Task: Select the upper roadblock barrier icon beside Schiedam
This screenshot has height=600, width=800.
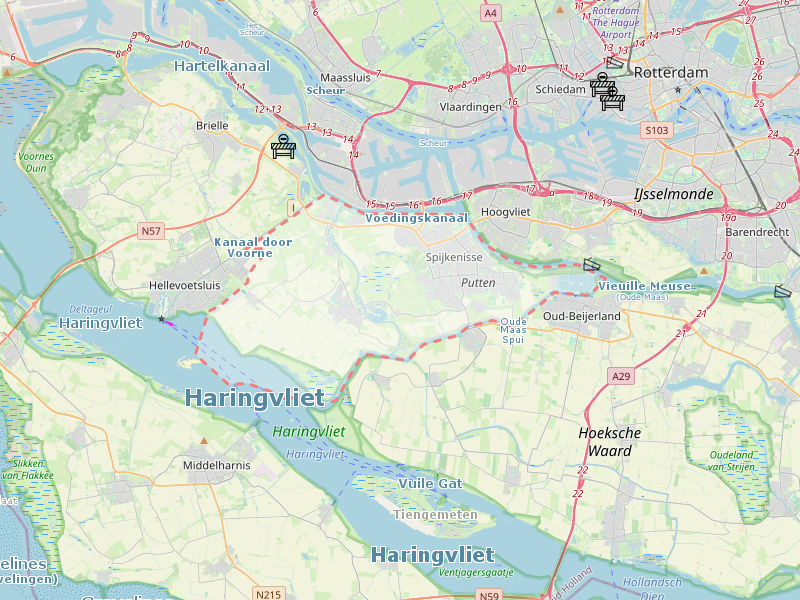Action: [x=603, y=85]
